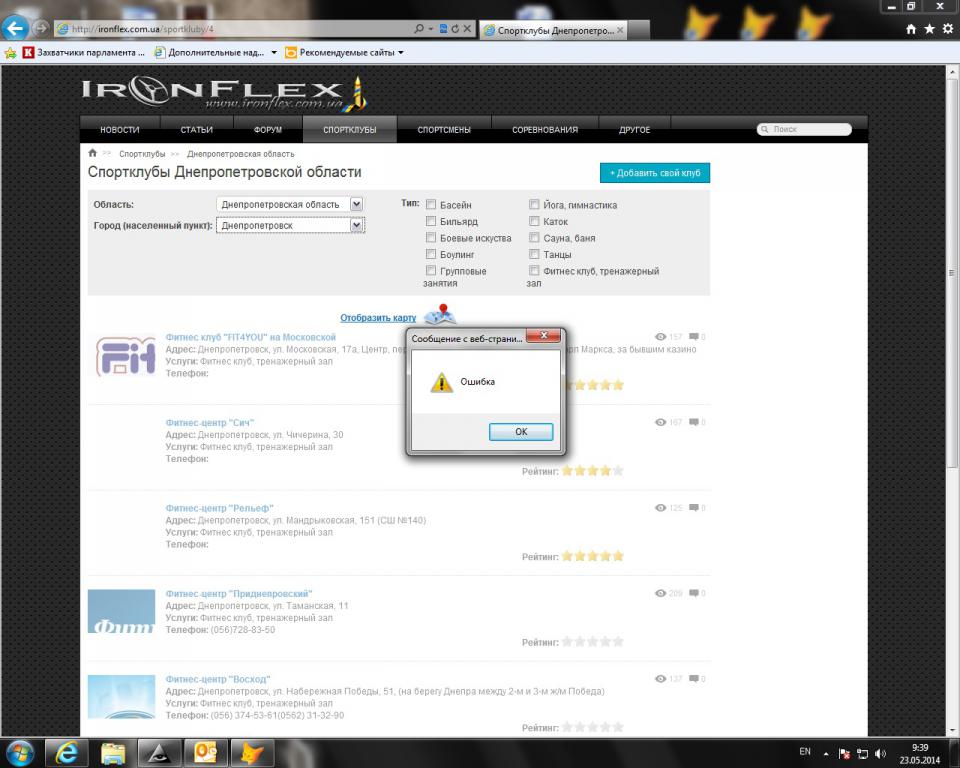Click the IE Home icon
Image resolution: width=960 pixels, height=768 pixels.
pos(910,30)
